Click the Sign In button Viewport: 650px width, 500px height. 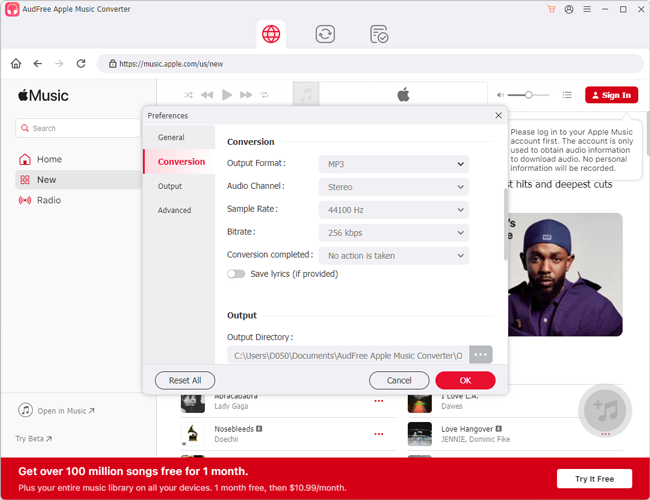click(611, 95)
